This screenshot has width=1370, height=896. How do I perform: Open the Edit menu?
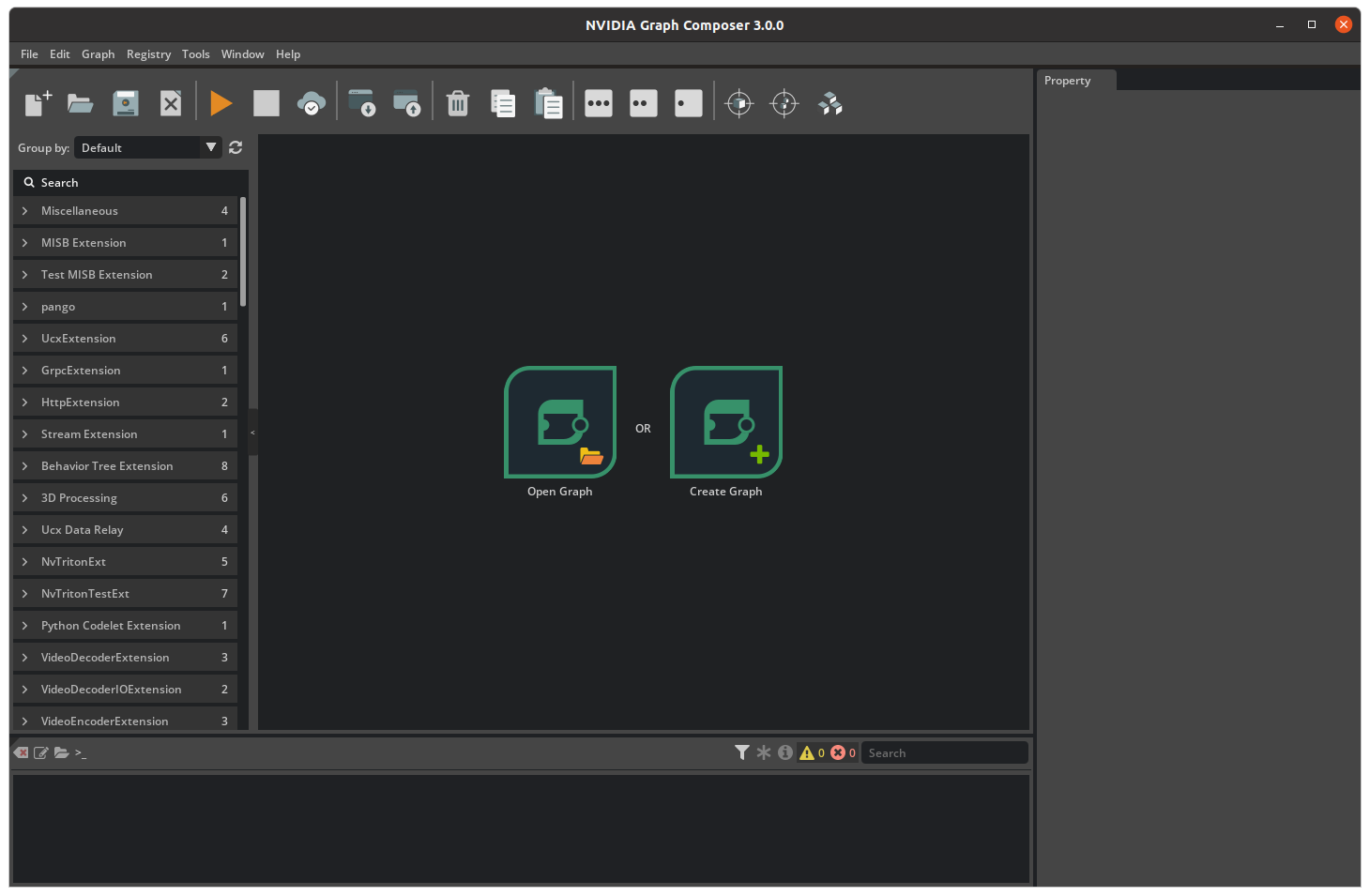click(60, 53)
